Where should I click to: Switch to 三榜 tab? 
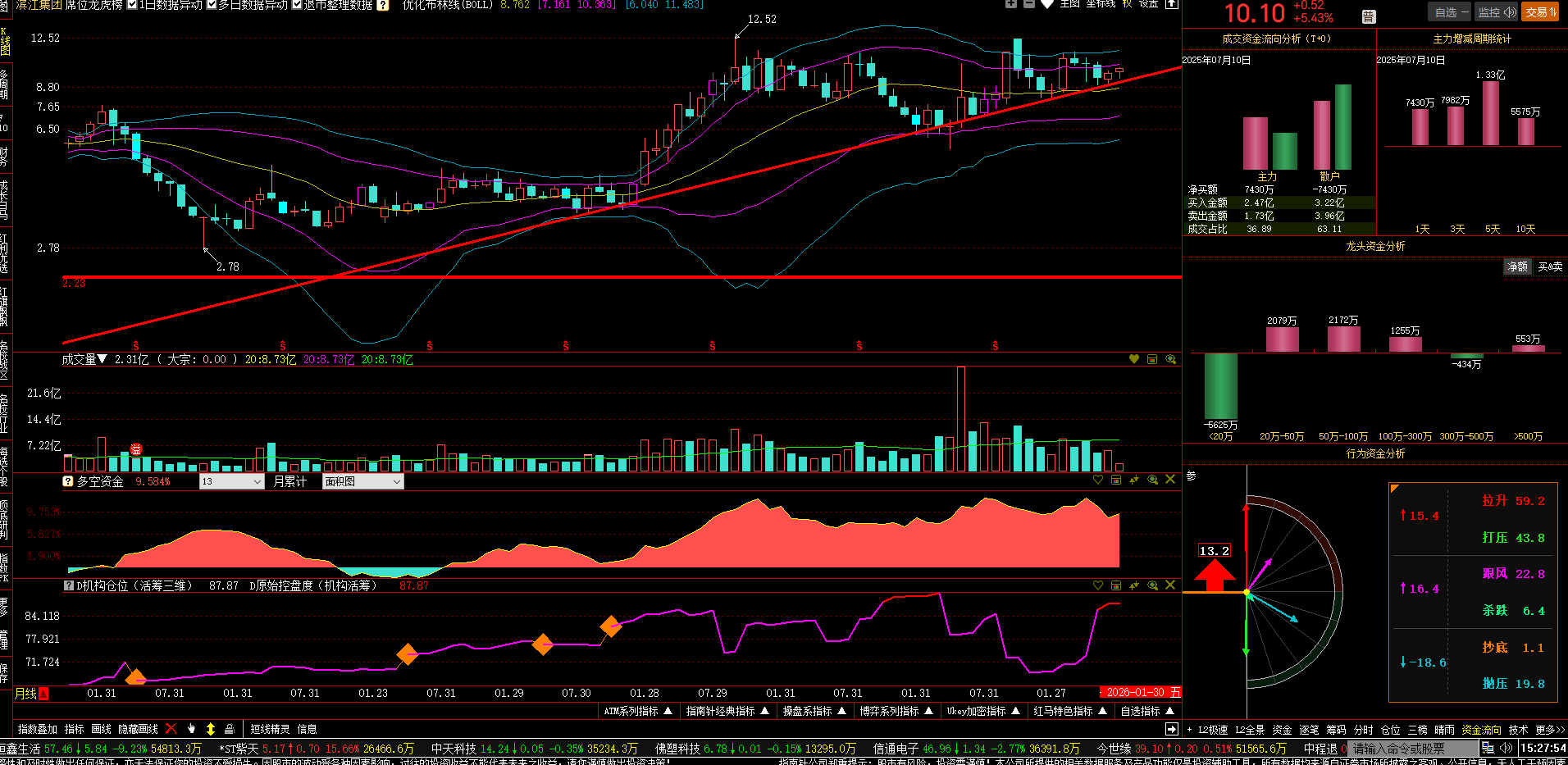(x=1417, y=730)
